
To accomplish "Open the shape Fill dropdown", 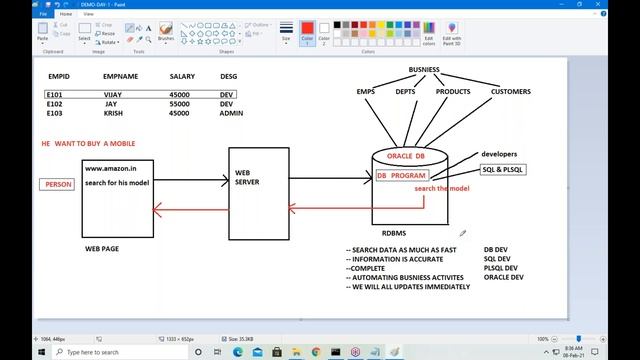I will click(253, 33).
